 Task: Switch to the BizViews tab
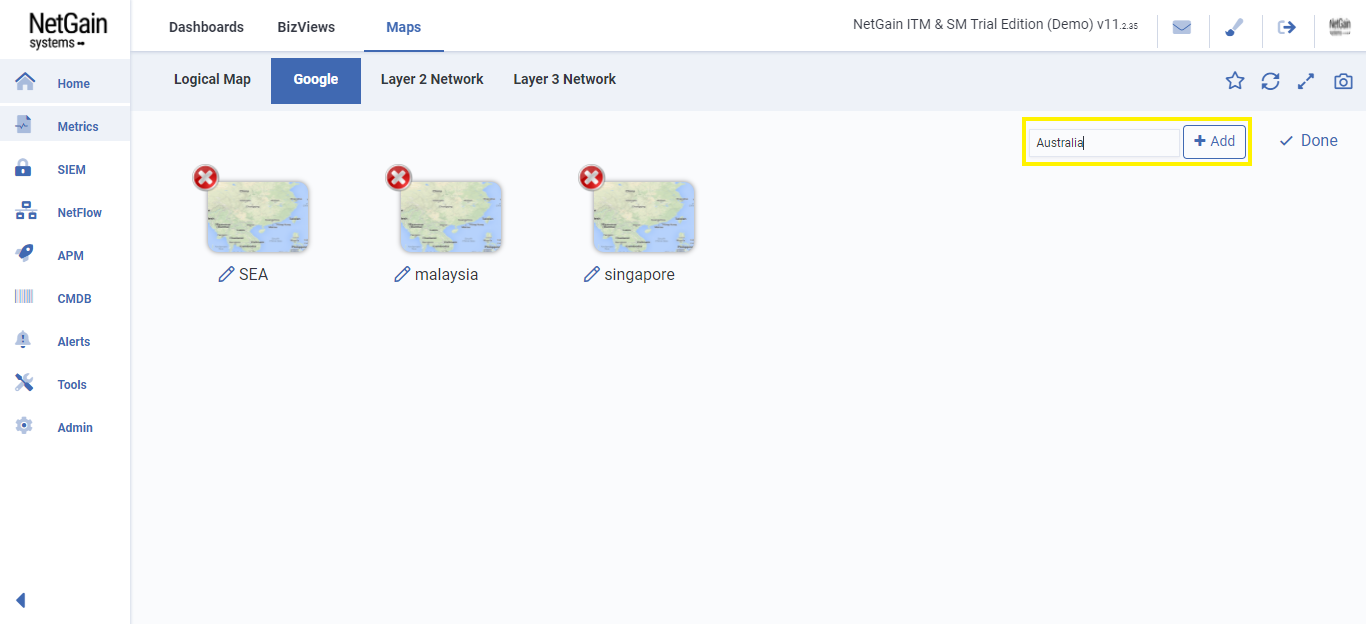pos(306,27)
